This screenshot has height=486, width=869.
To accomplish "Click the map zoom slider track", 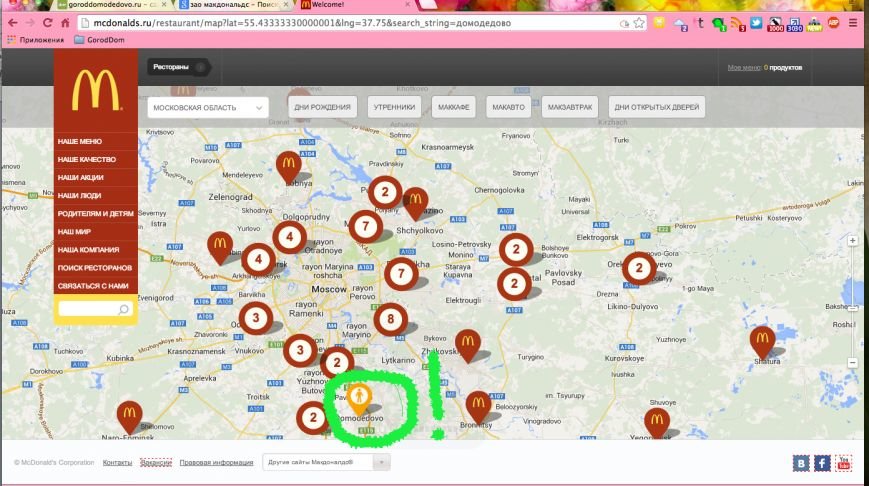I will point(852,302).
